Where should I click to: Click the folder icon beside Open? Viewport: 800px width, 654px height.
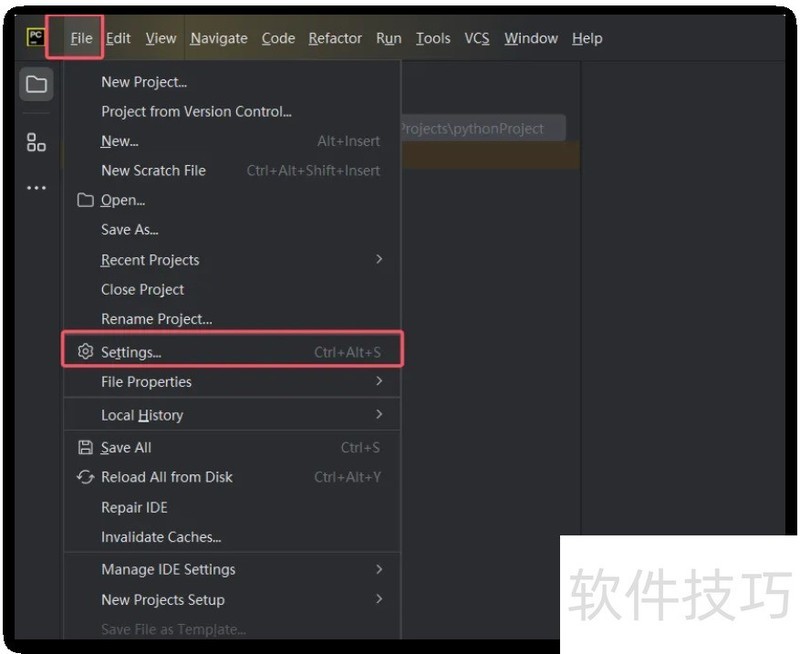(x=85, y=200)
